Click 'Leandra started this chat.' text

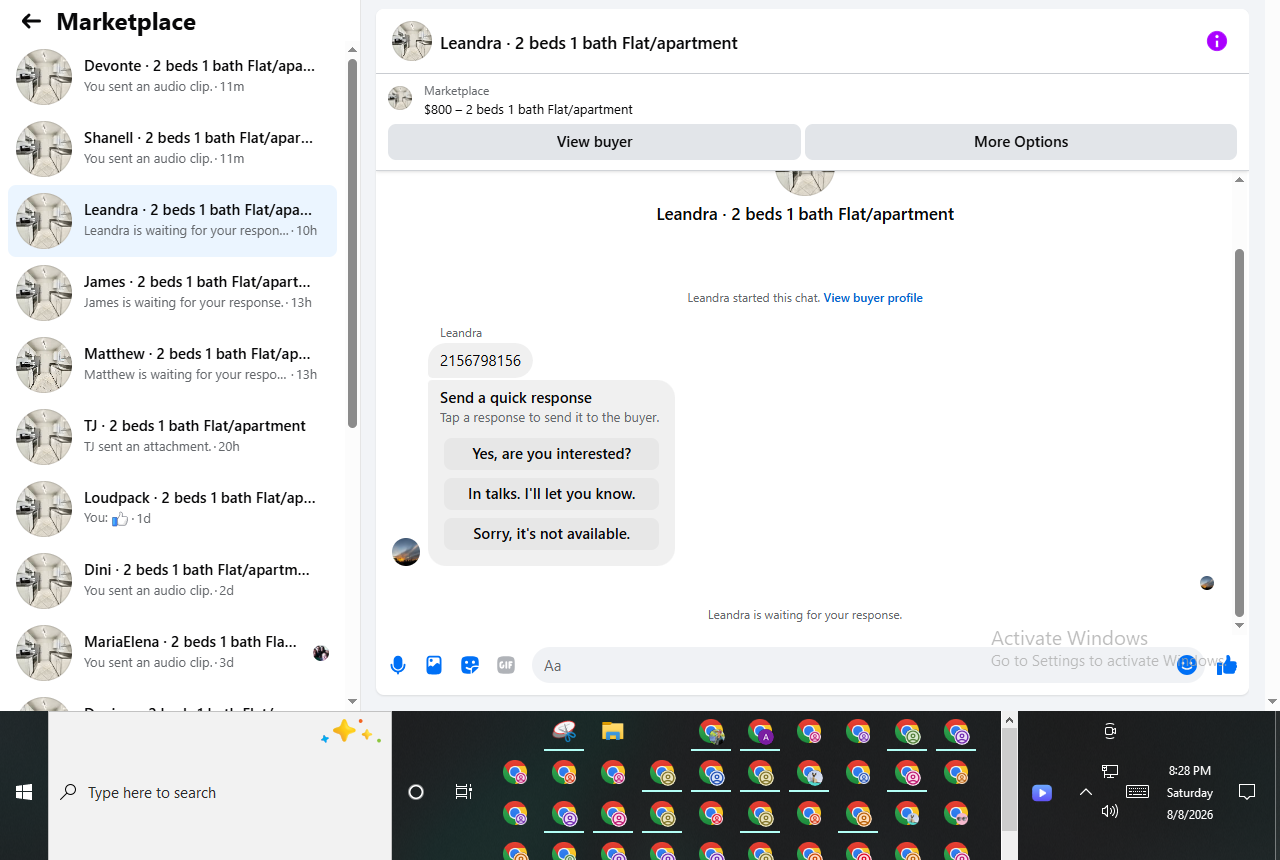[x=754, y=298]
